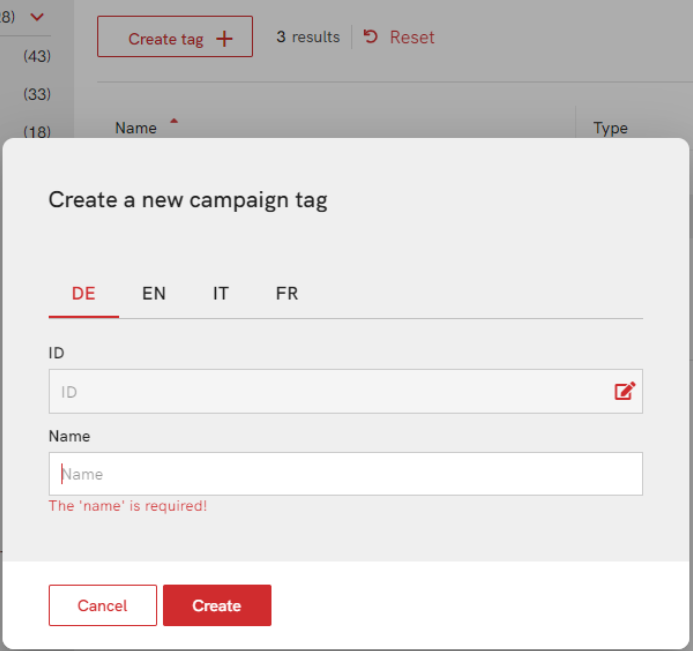The image size is (693, 651).
Task: Click the Name column sort arrow
Action: (174, 121)
